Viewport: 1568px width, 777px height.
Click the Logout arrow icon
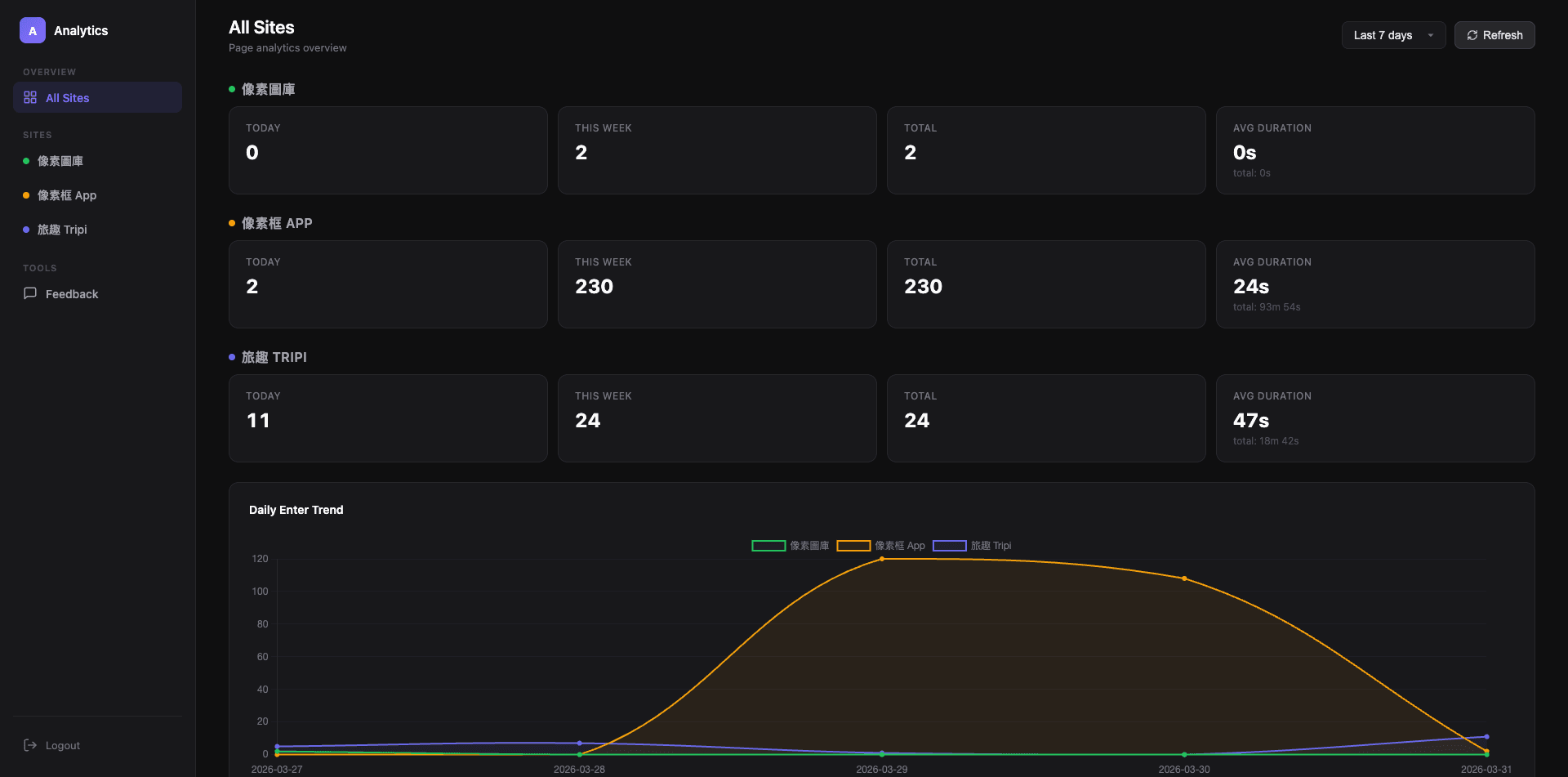pyautogui.click(x=30, y=745)
